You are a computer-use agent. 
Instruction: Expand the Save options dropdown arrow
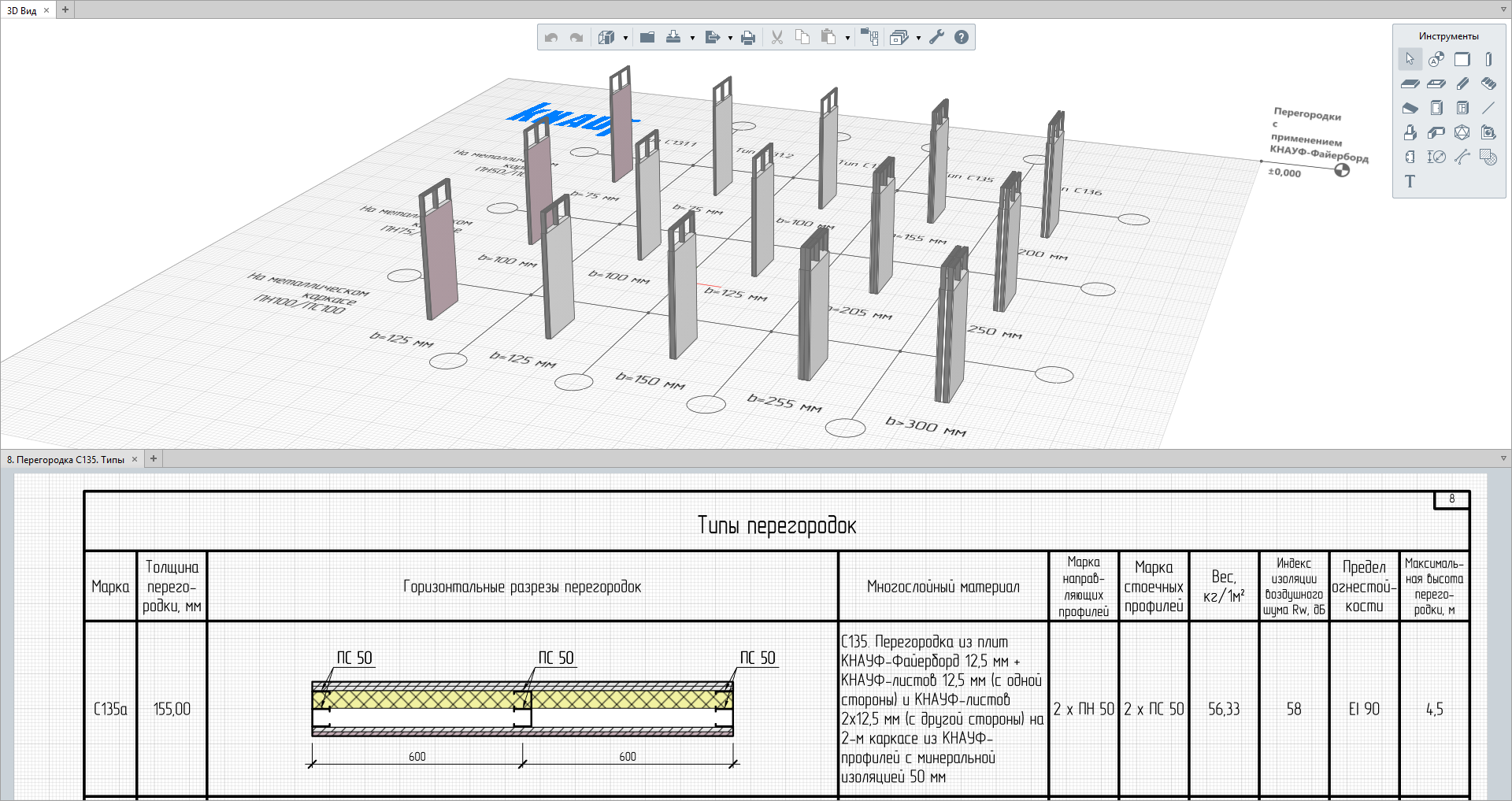(x=692, y=38)
